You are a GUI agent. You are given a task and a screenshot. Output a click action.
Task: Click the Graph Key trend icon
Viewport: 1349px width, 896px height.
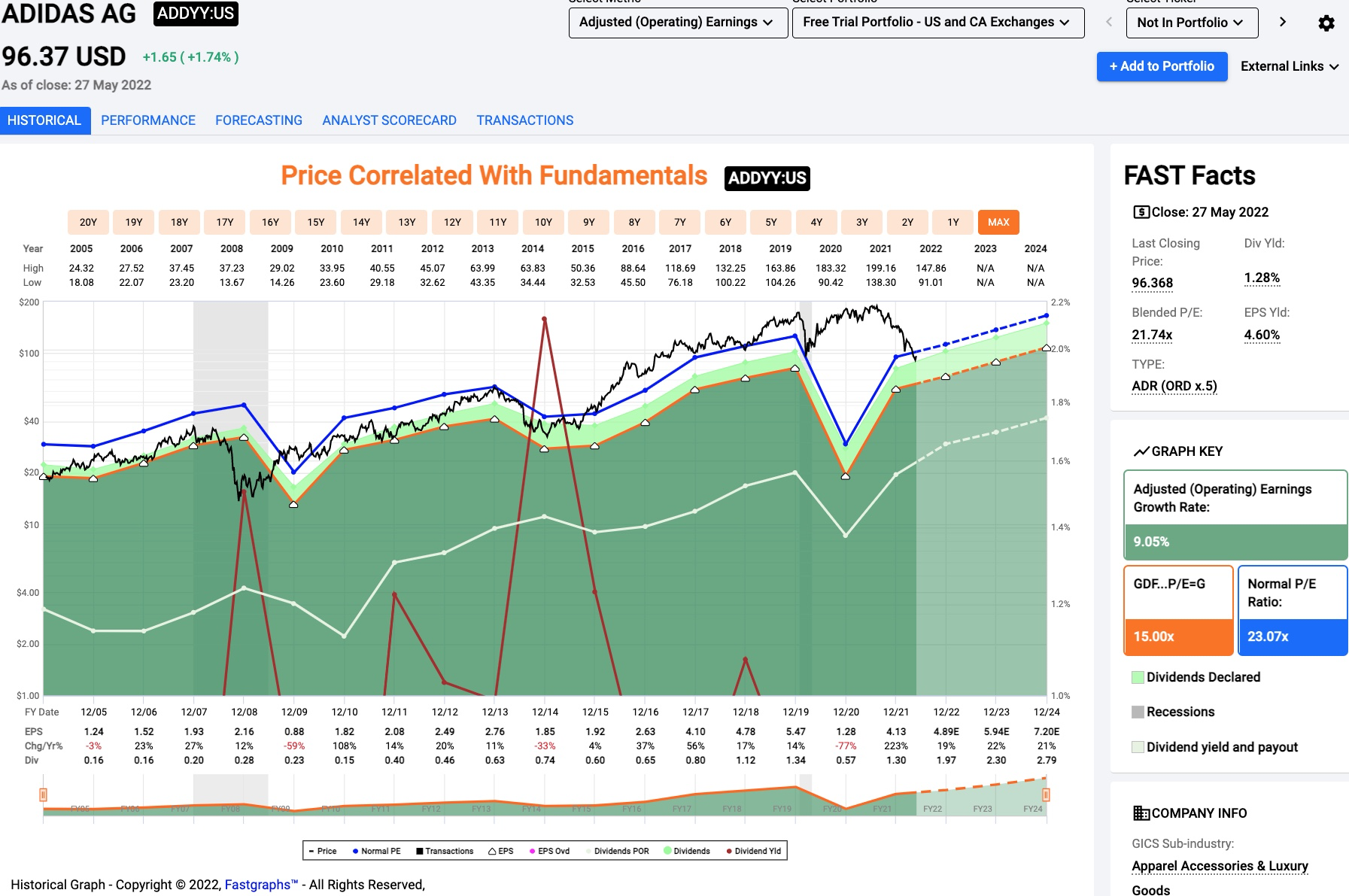tap(1141, 451)
